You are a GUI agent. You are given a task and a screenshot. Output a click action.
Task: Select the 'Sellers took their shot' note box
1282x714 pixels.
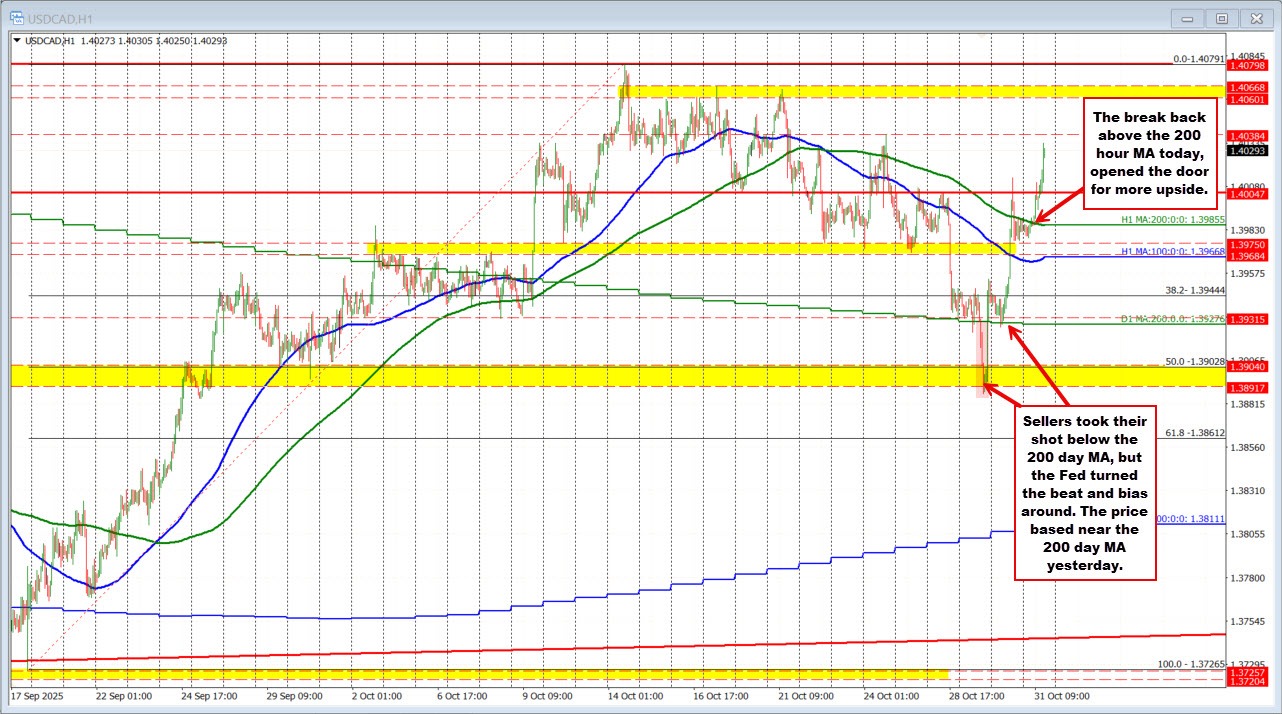pyautogui.click(x=1085, y=494)
